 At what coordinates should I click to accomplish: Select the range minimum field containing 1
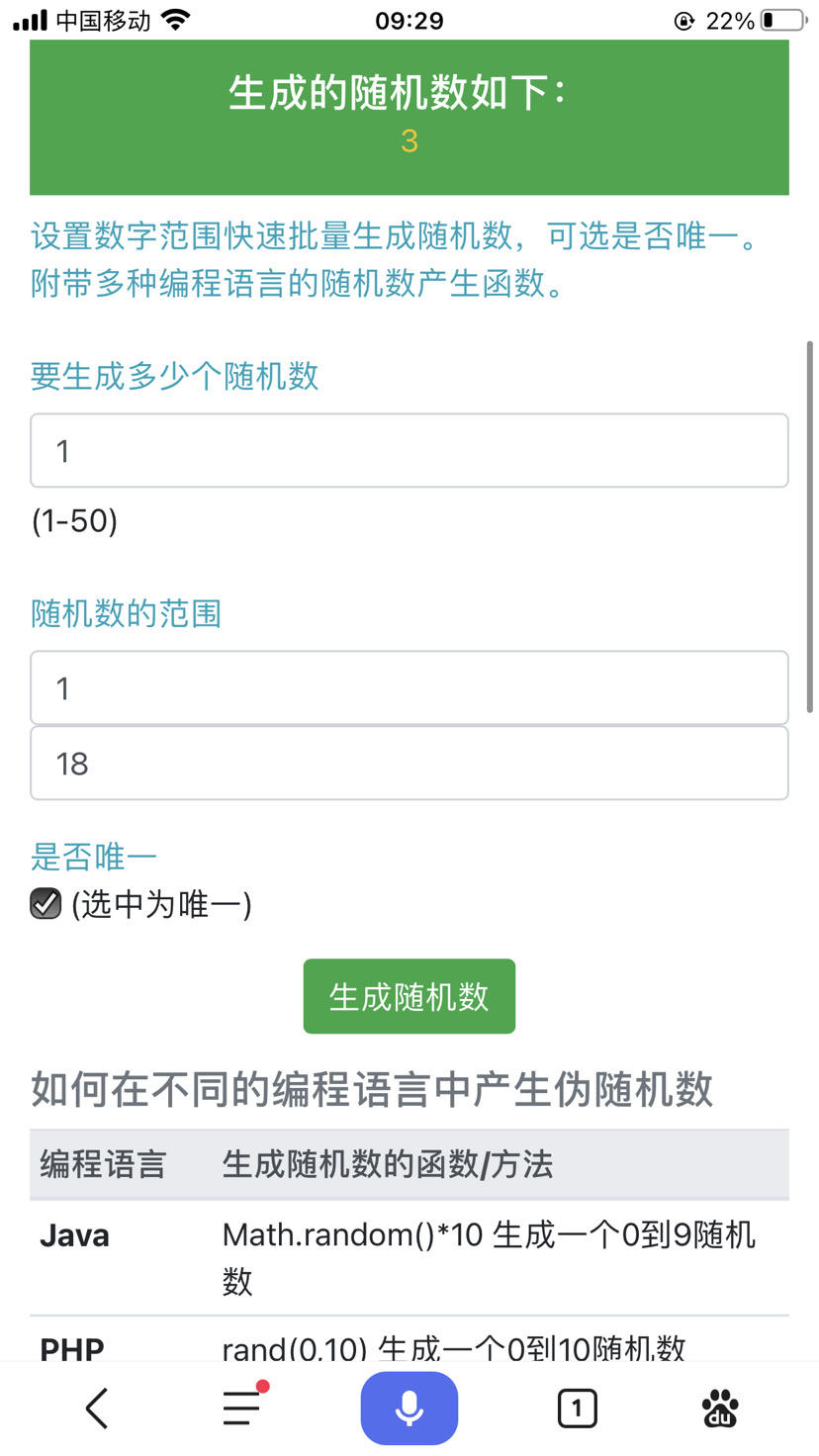coord(409,687)
